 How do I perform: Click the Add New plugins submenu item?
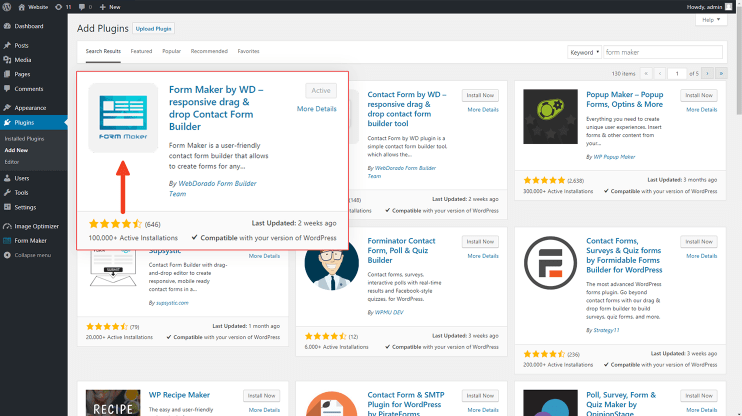click(16, 150)
